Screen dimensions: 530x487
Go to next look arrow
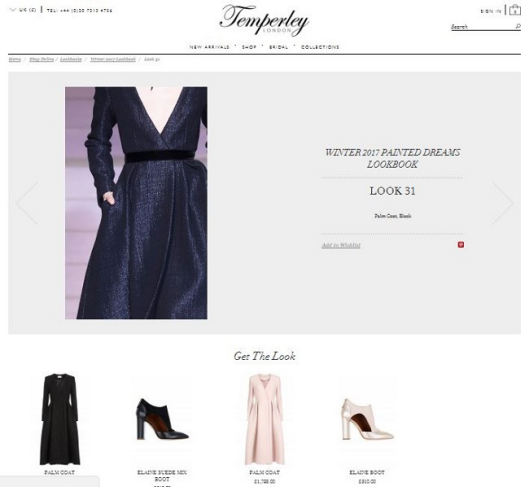click(503, 203)
